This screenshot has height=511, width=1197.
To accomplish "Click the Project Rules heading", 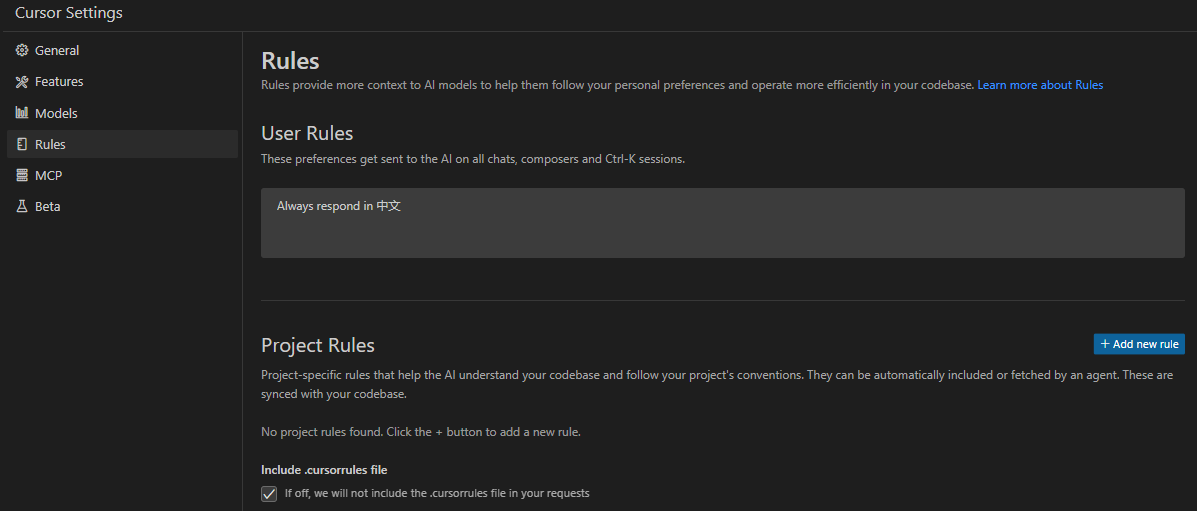I will 318,345.
